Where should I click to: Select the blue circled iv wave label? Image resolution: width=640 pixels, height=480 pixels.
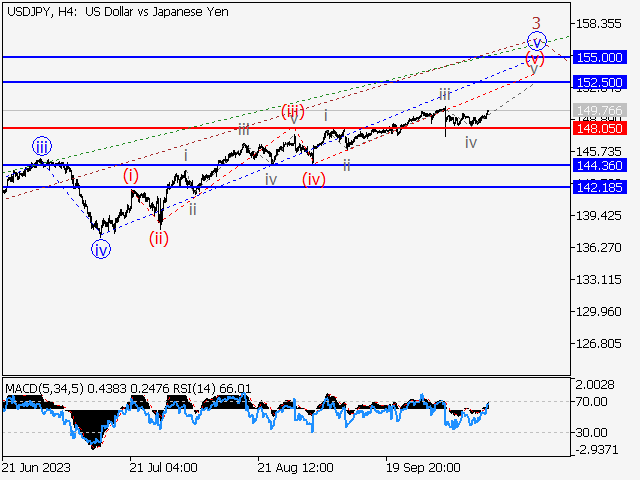tap(101, 250)
